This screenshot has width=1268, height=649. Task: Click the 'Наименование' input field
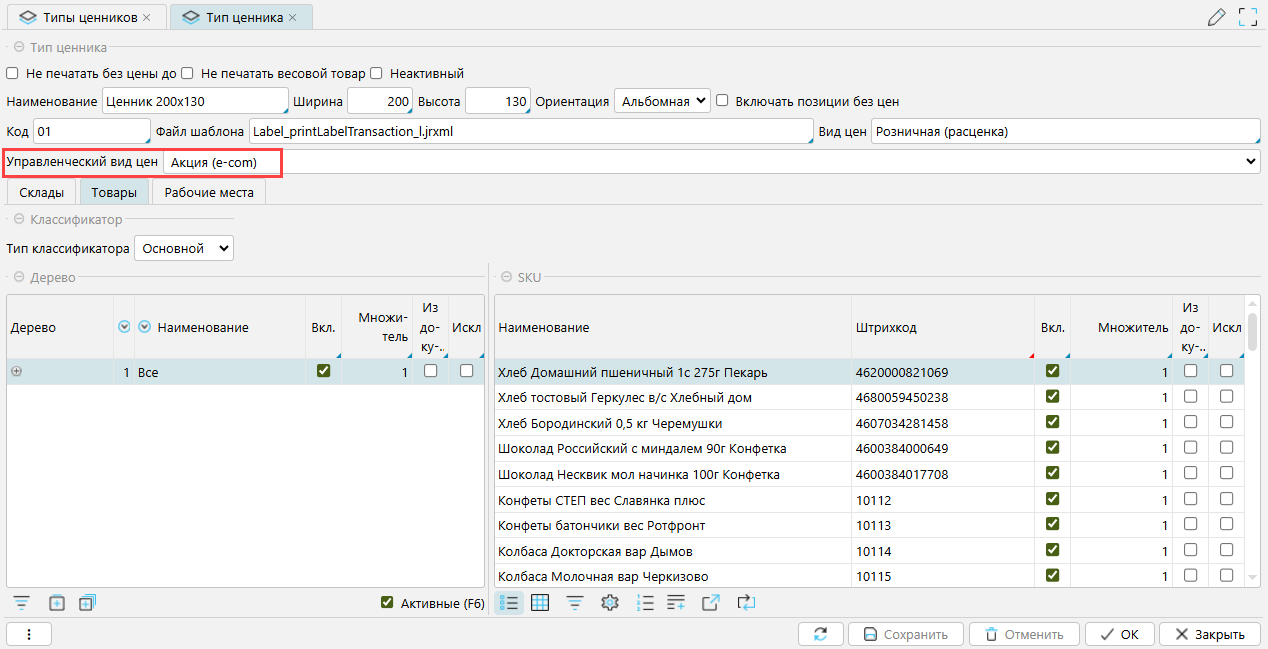point(195,101)
